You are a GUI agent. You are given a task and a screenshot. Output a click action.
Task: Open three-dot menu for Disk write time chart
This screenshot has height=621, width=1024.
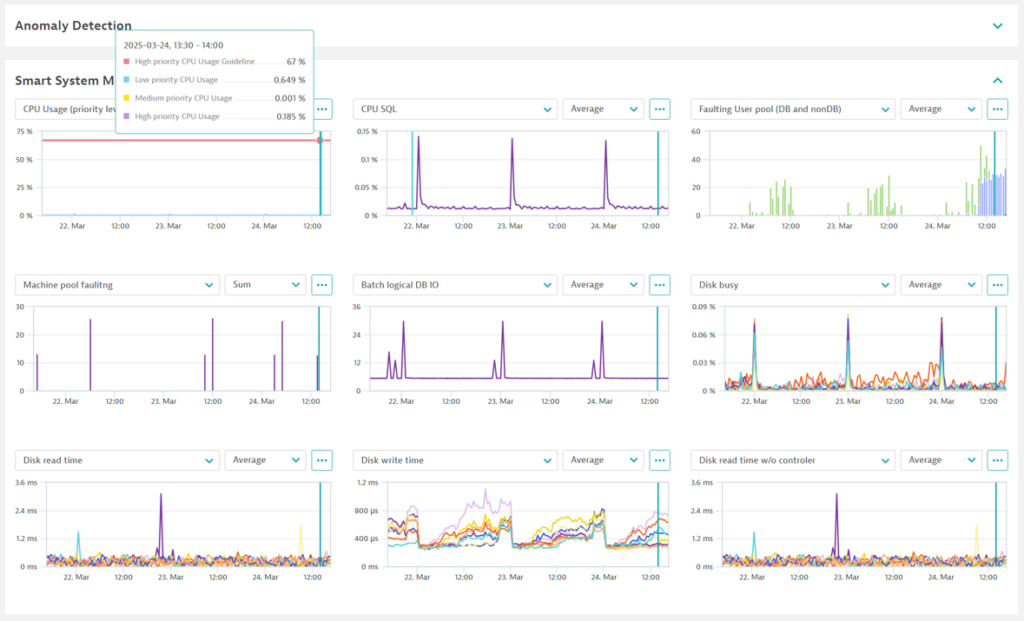tap(659, 460)
